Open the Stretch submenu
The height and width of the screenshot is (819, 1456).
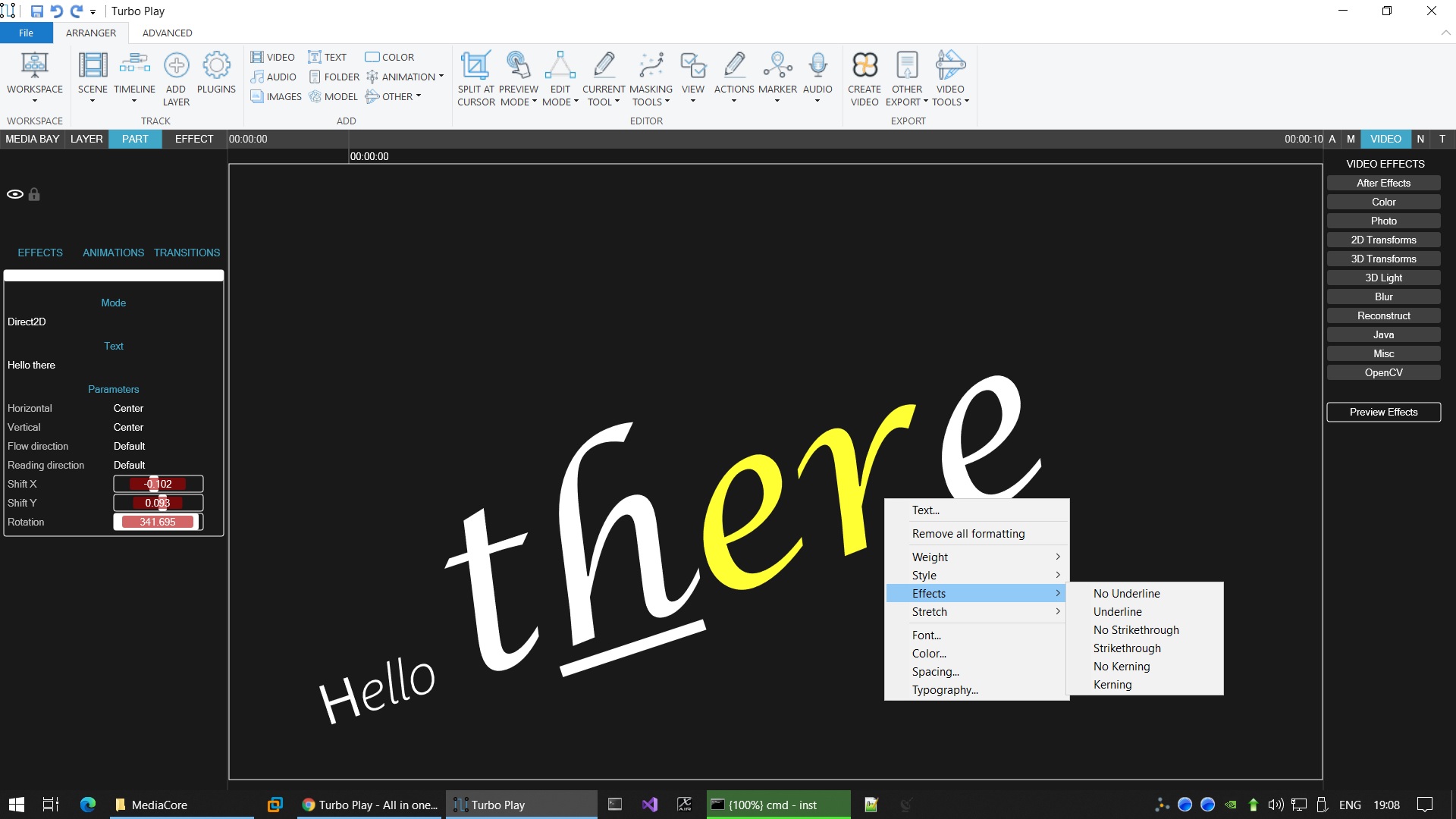click(977, 611)
